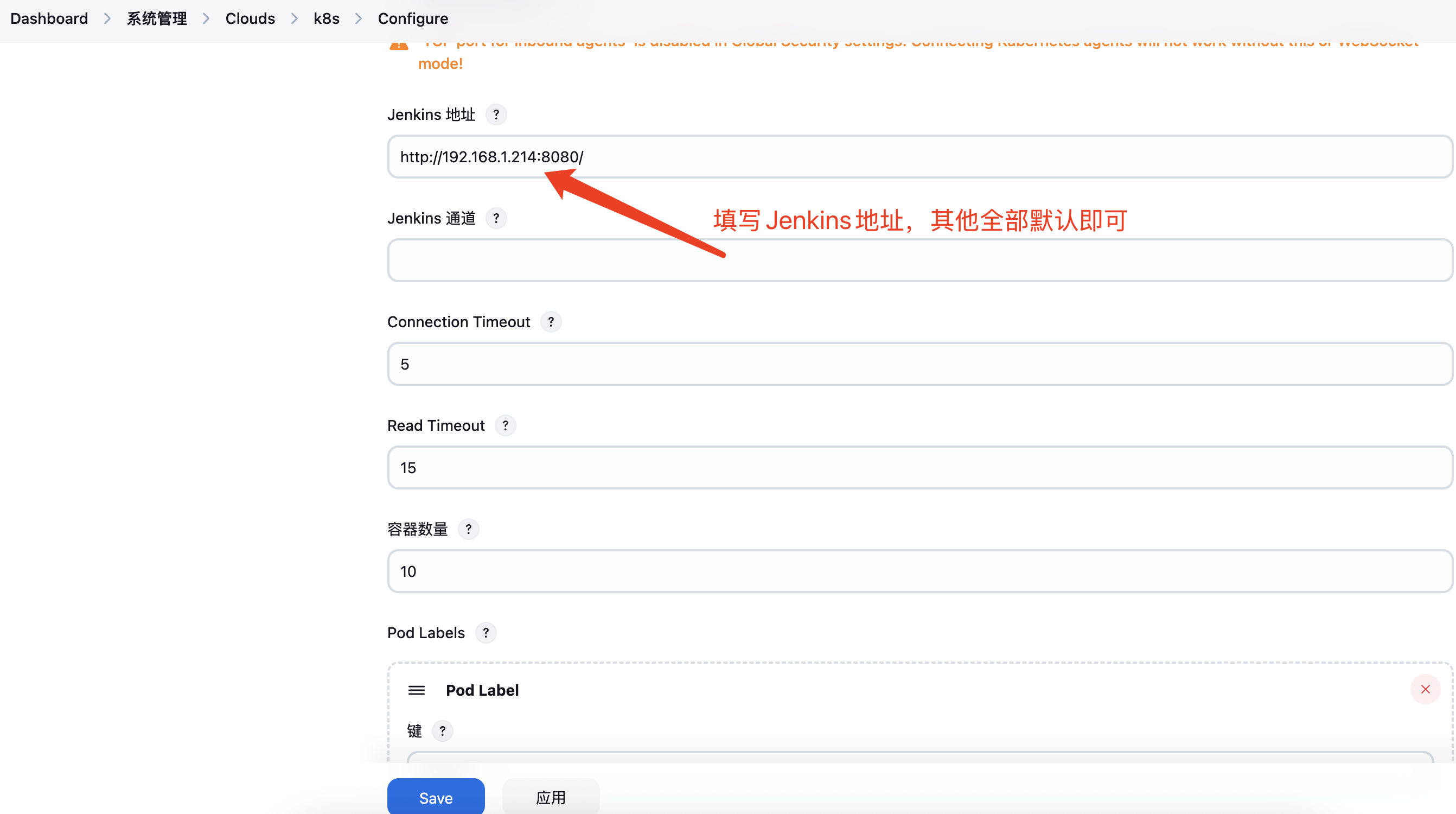This screenshot has width=1456, height=814.
Task: Delete the Pod Label entry
Action: pos(1425,689)
